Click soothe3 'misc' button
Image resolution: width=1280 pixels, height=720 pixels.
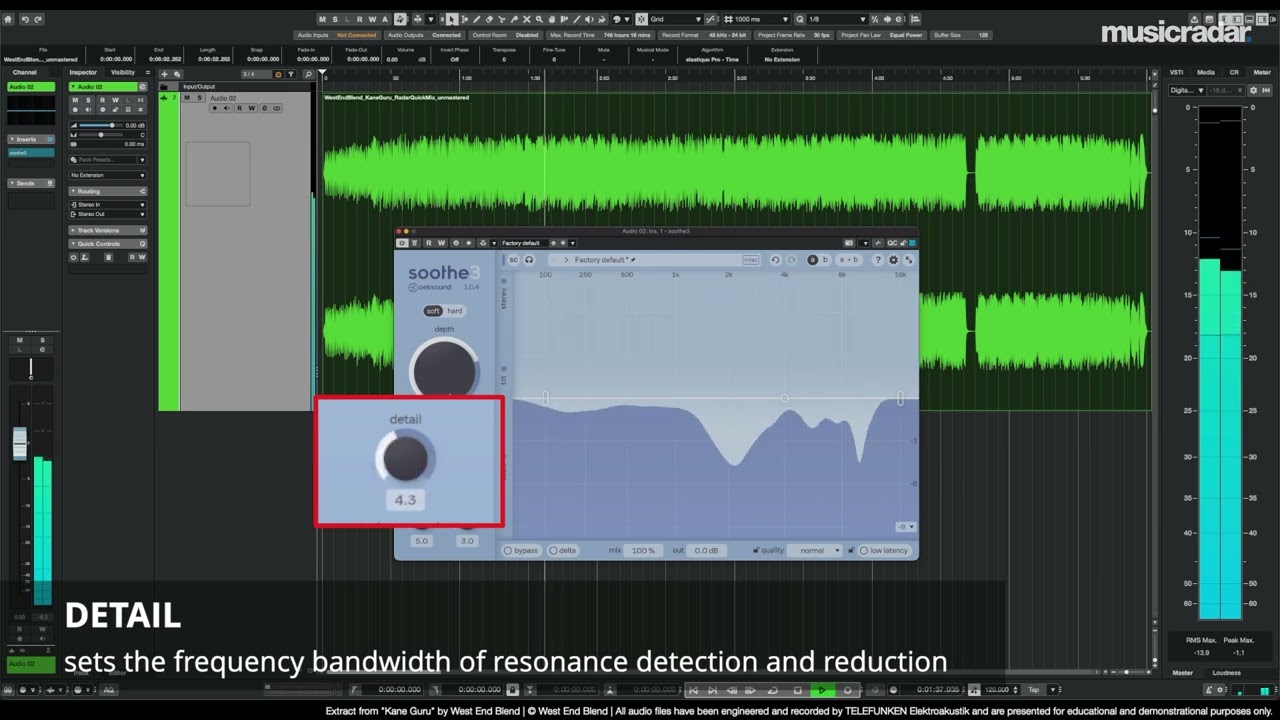click(750, 260)
